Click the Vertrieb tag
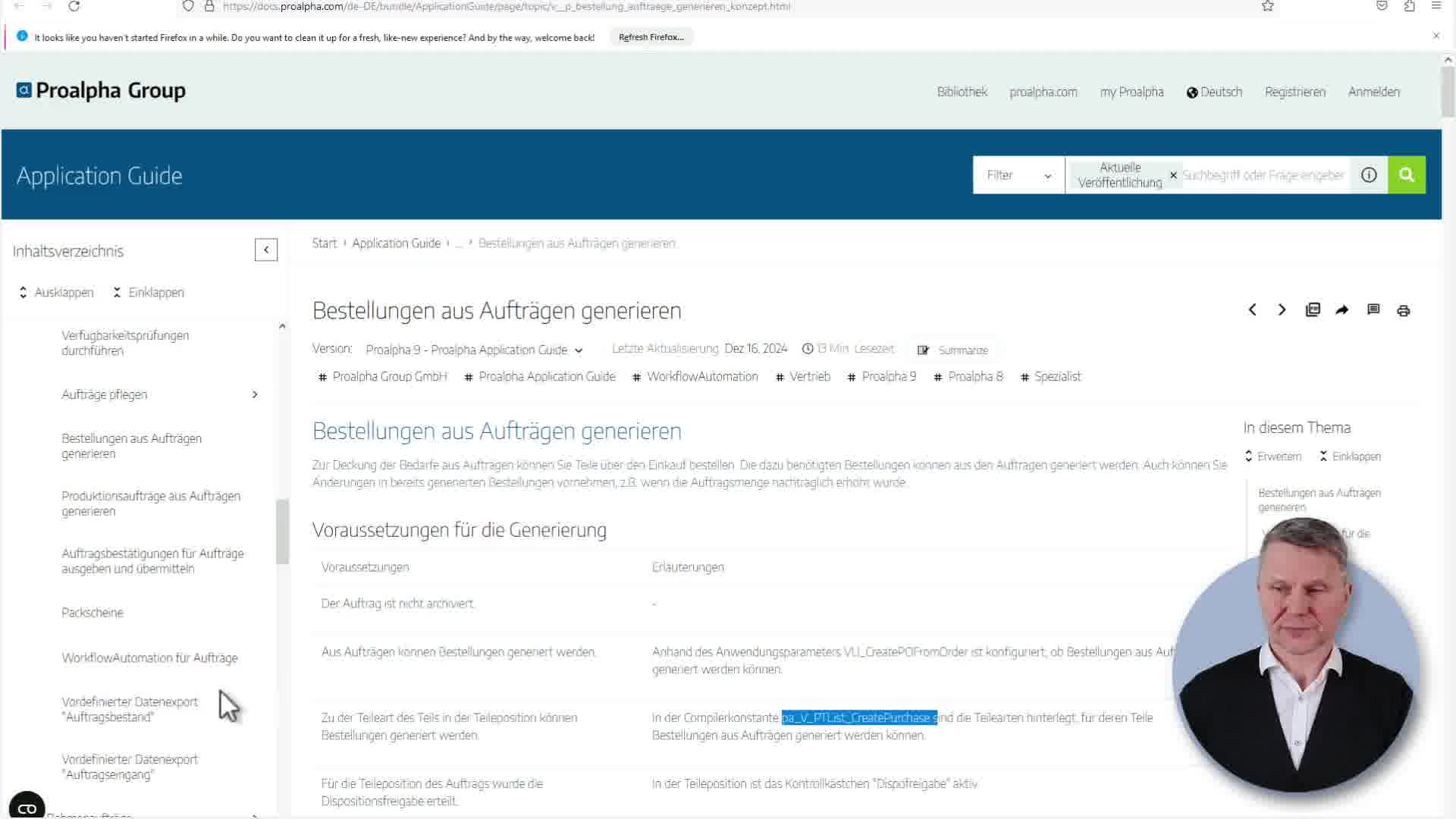The height and width of the screenshot is (819, 1456). [802, 377]
